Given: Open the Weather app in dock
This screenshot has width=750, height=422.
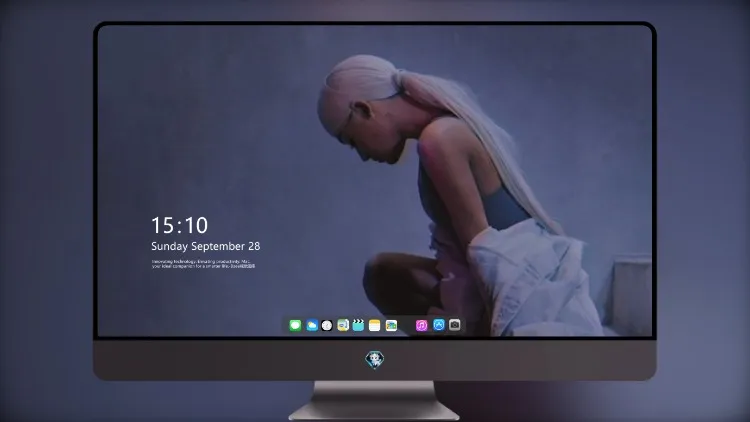Looking at the screenshot, I should pyautogui.click(x=312, y=325).
